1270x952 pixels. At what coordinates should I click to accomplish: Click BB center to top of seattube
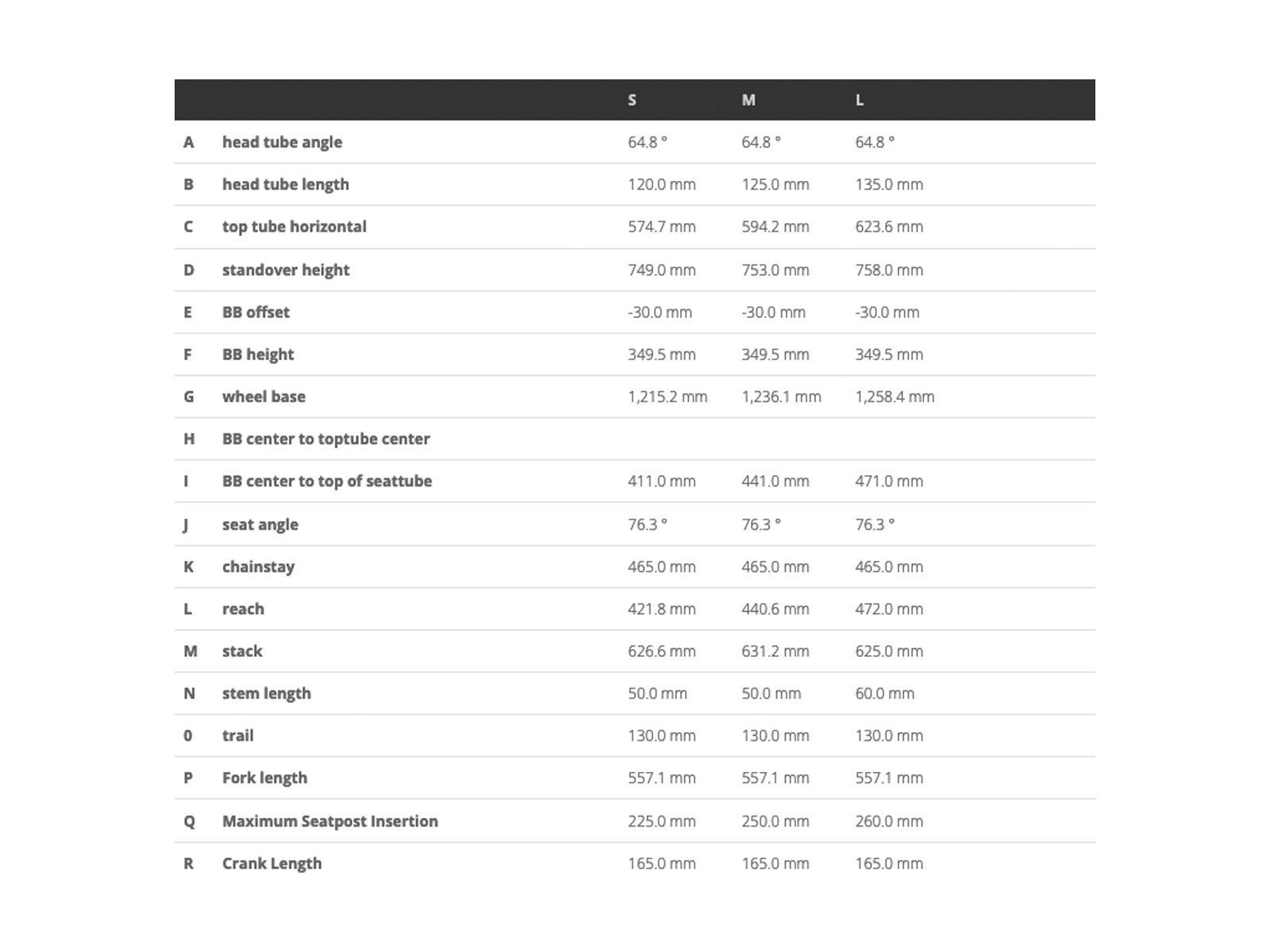click(x=327, y=481)
